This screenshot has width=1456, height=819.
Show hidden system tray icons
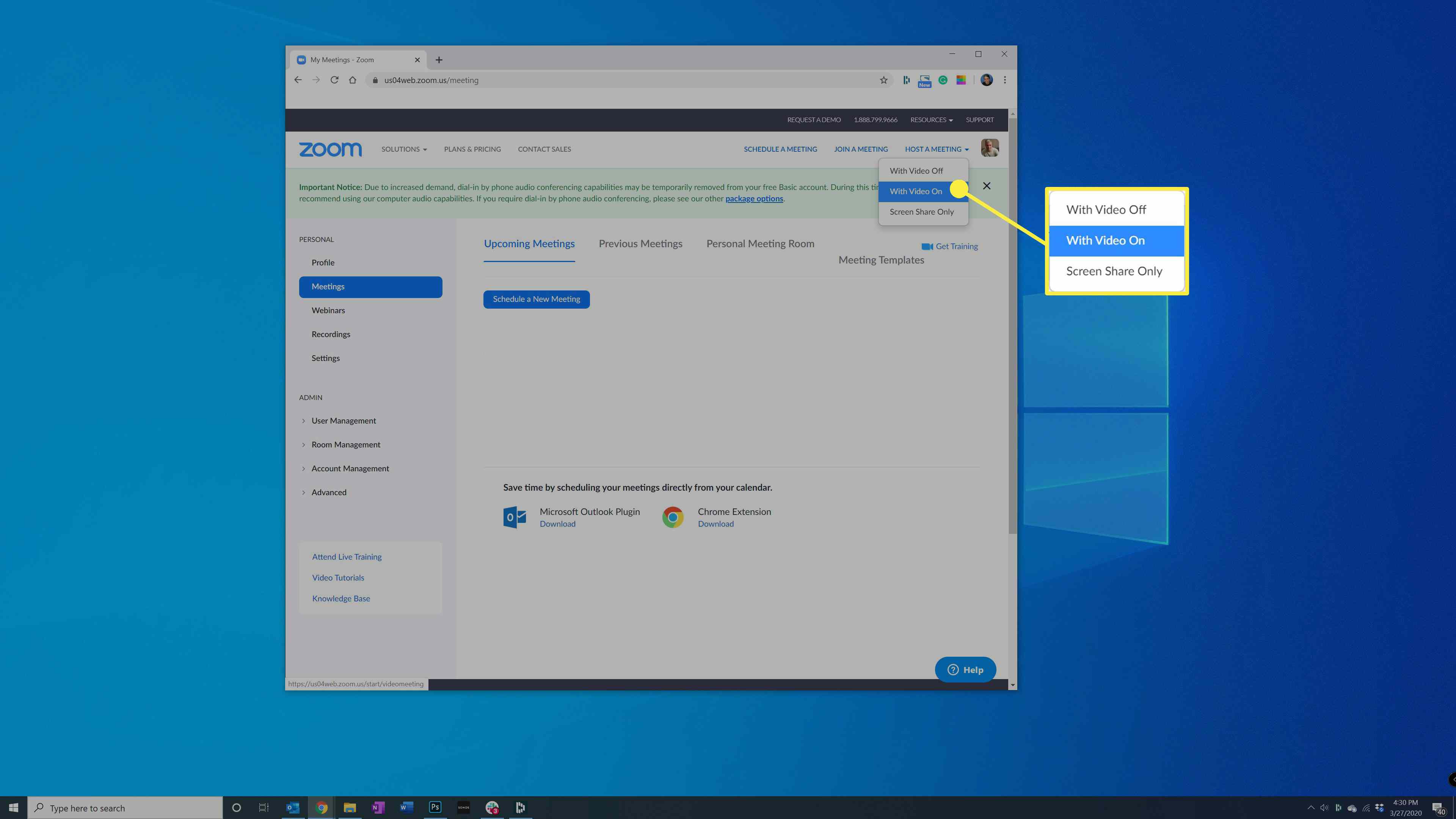click(x=1311, y=808)
